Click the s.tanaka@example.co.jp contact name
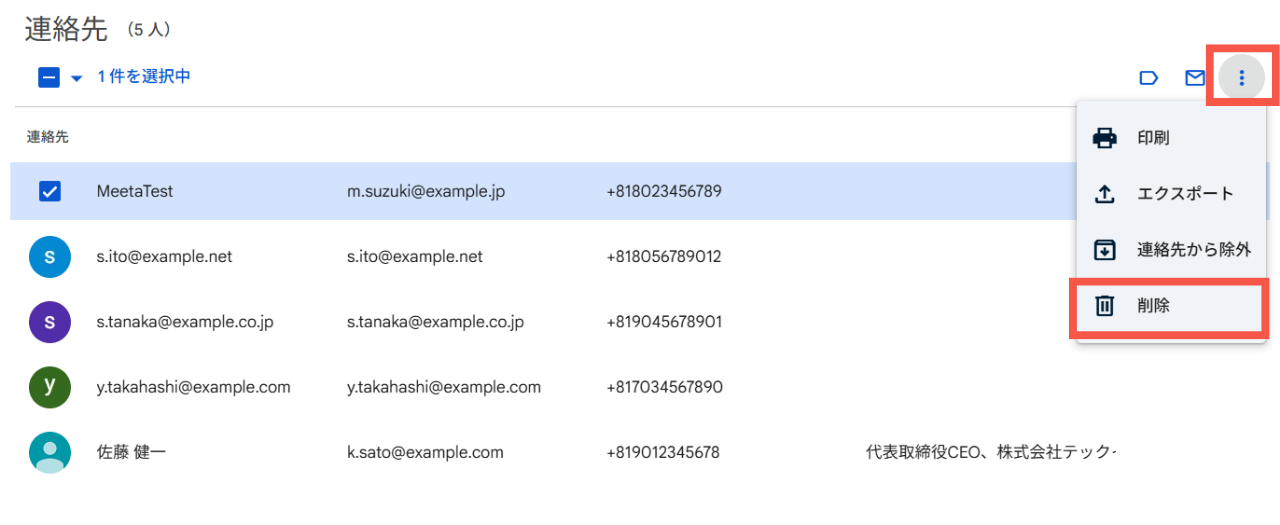 185,322
